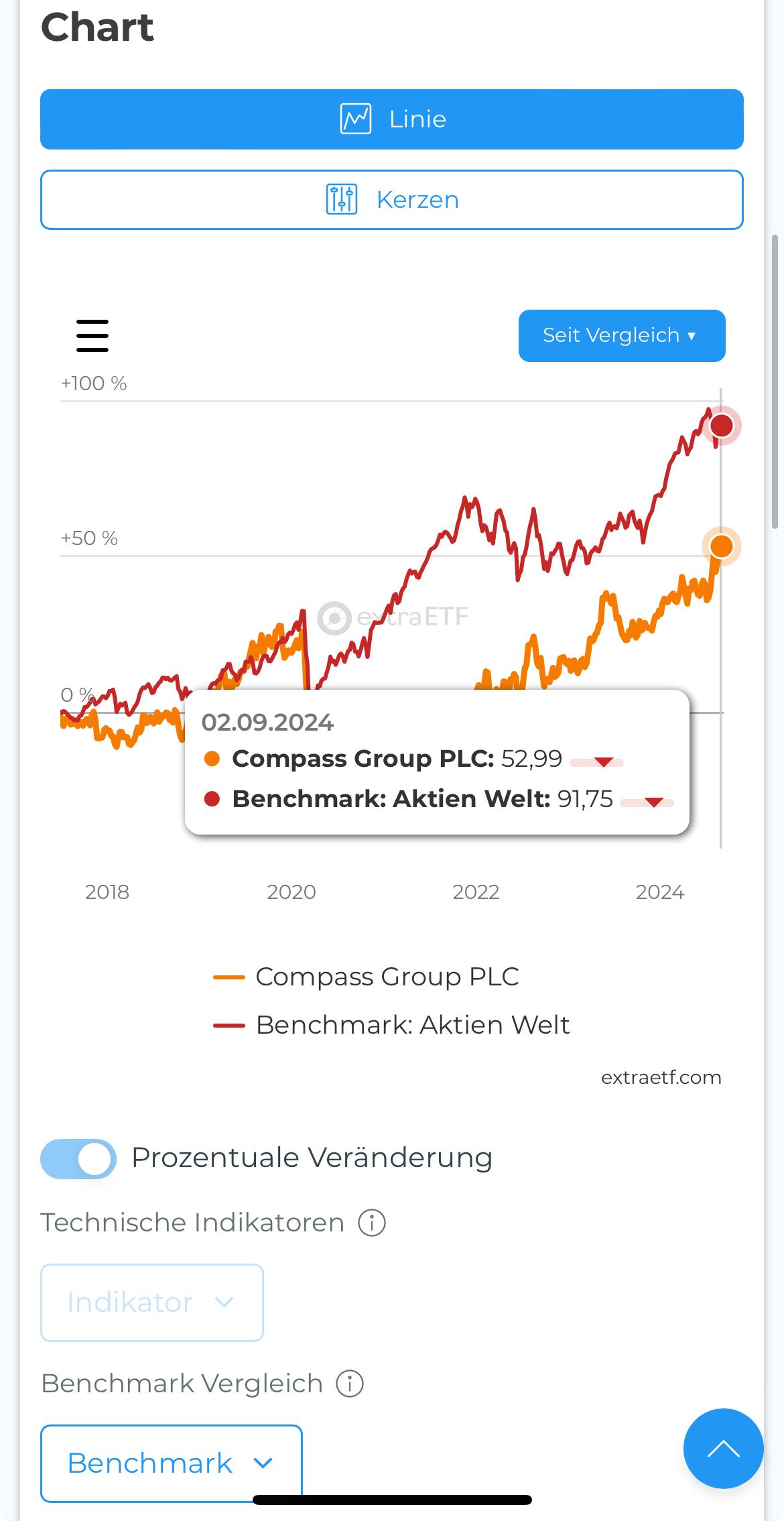
Task: Click the candlestick chart icon
Action: point(342,200)
